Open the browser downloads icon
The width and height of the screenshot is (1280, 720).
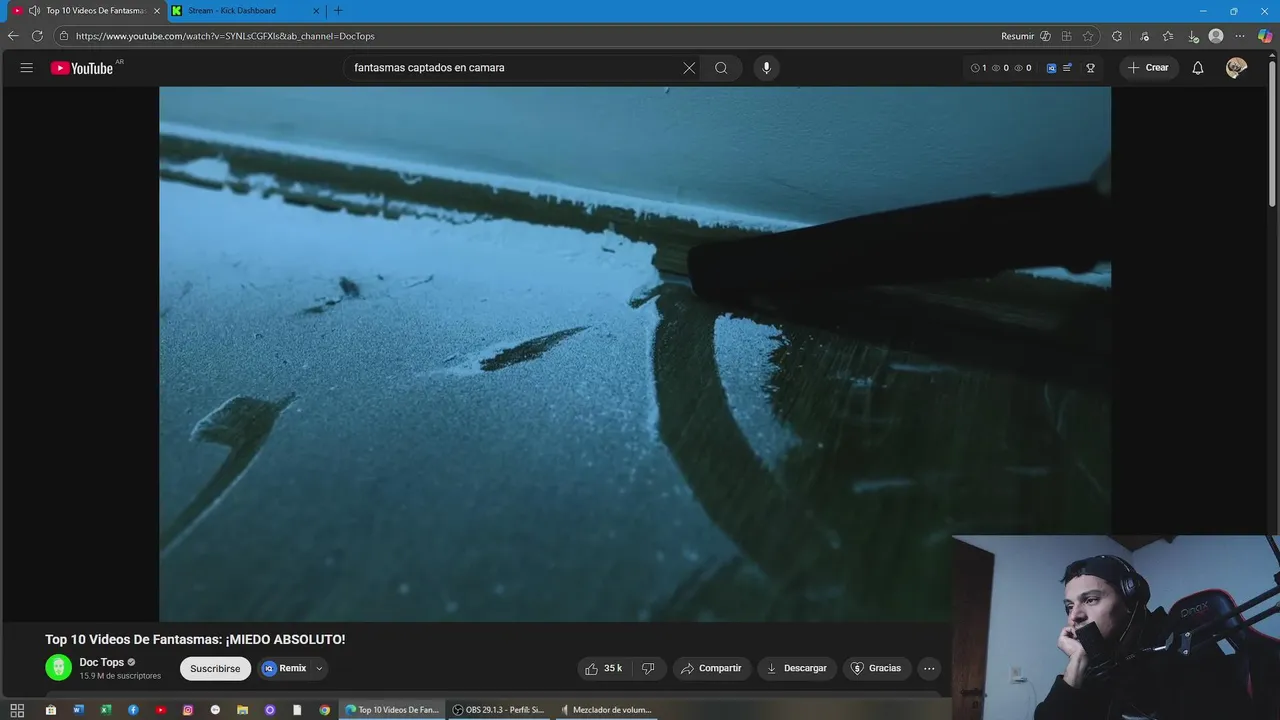[1193, 36]
